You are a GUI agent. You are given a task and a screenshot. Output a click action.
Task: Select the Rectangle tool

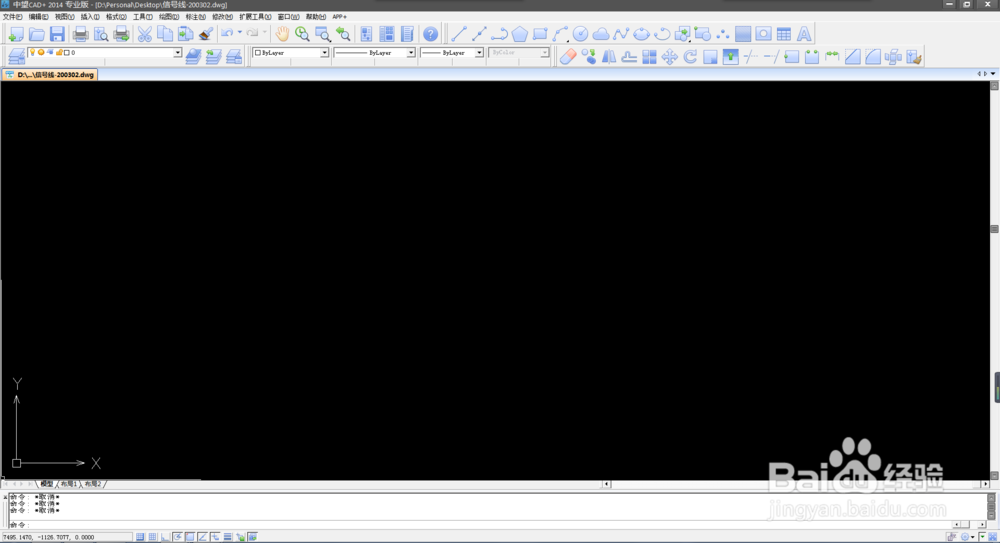[x=540, y=34]
